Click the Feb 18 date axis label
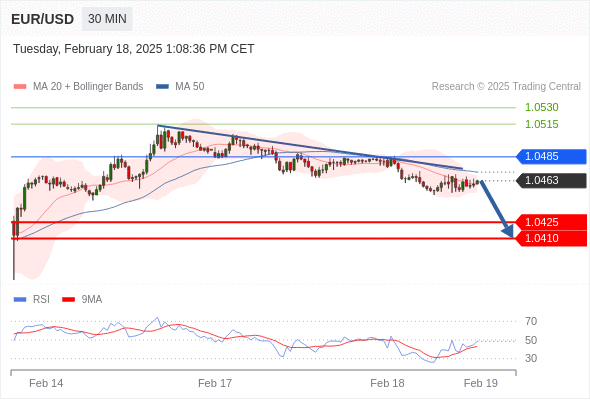The height and width of the screenshot is (400, 590). pos(387,383)
